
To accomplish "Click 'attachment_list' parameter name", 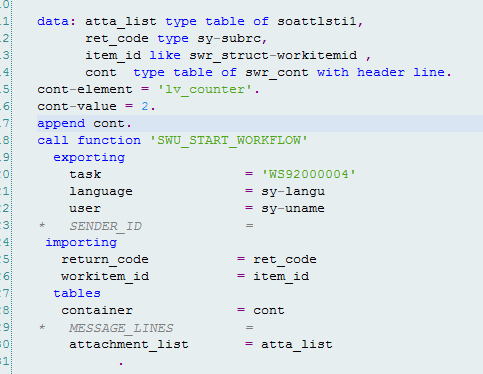I will pyautogui.click(x=129, y=345).
